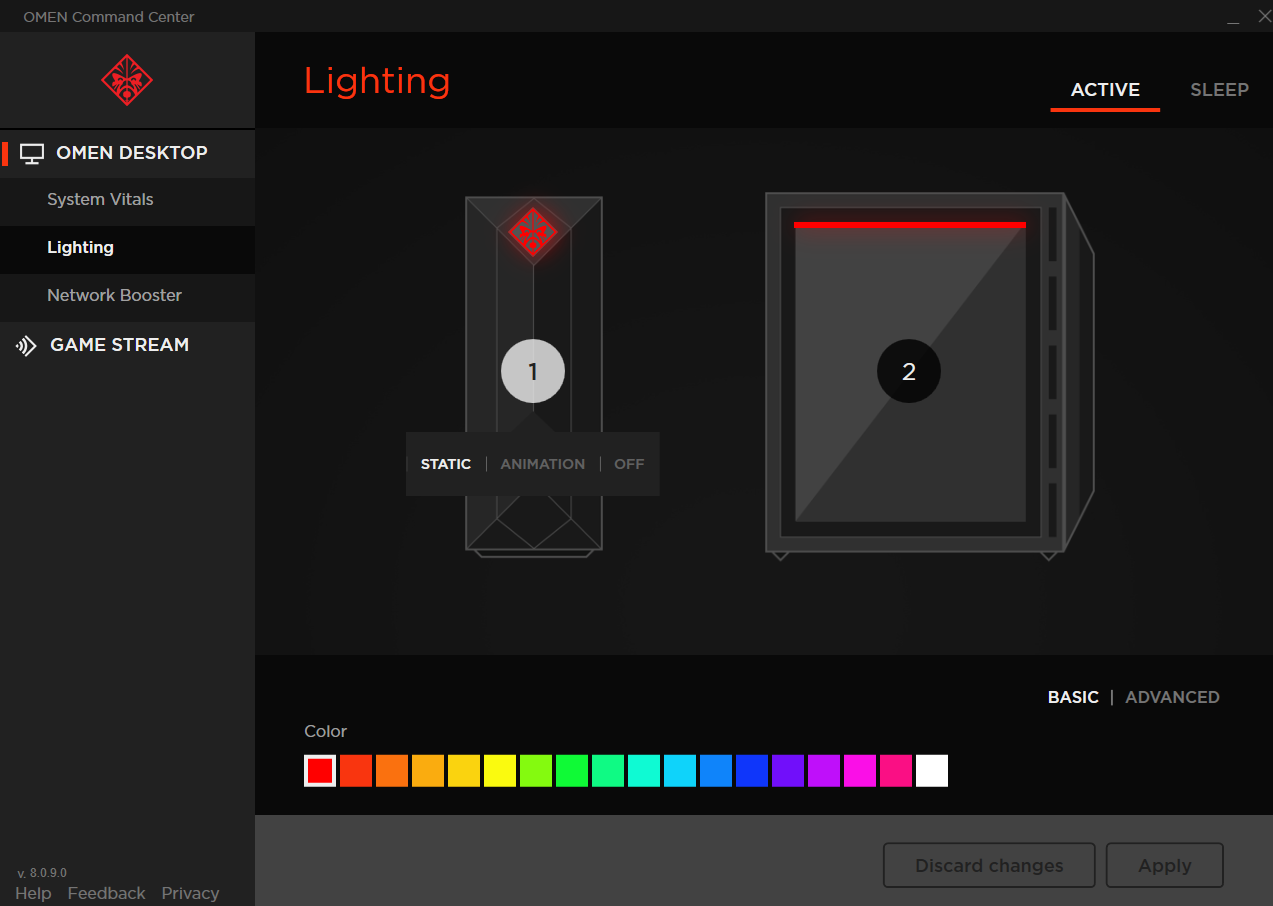The image size is (1273, 906).
Task: Pick the lime green color swatch
Action: pos(536,771)
